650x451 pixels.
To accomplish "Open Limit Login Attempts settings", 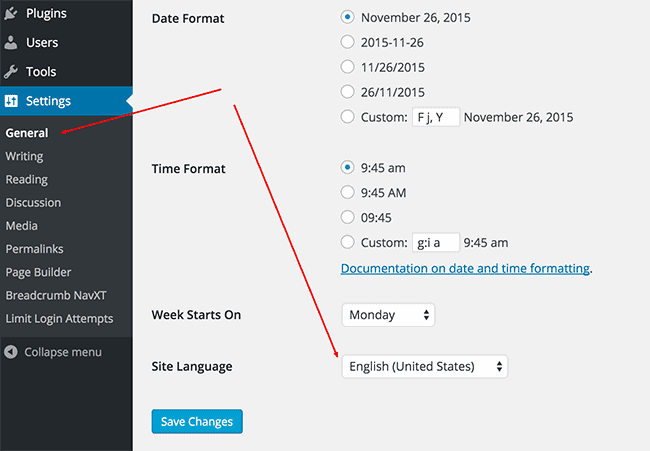I will [x=59, y=318].
